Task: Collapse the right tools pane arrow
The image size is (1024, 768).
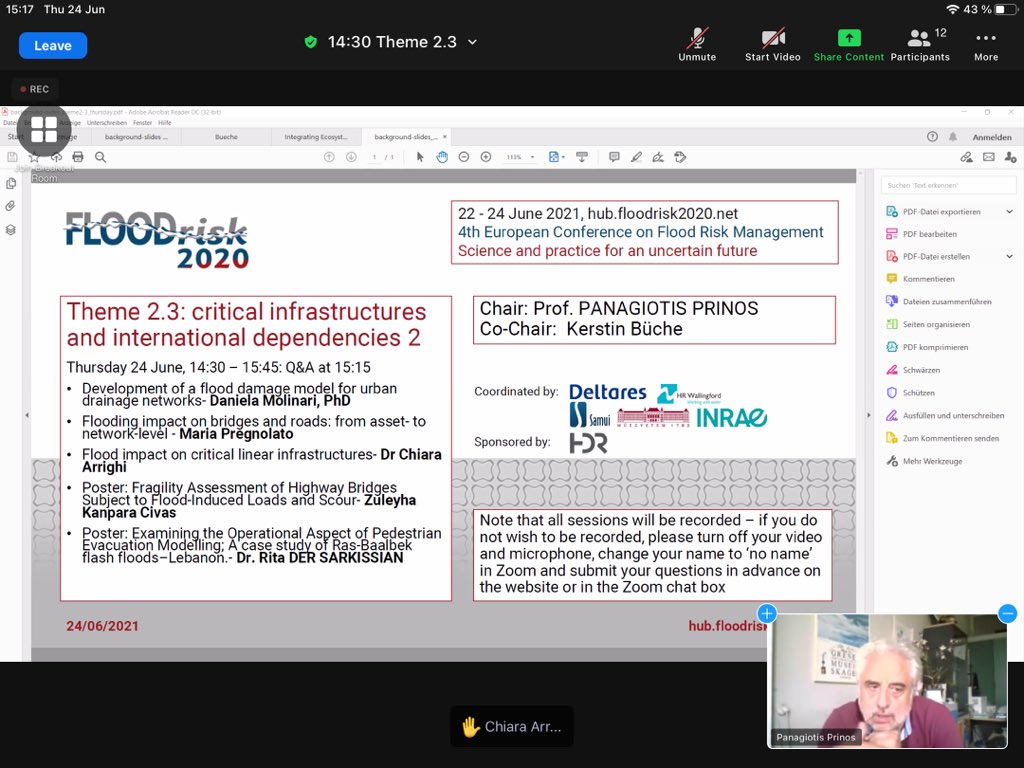Action: [869, 415]
